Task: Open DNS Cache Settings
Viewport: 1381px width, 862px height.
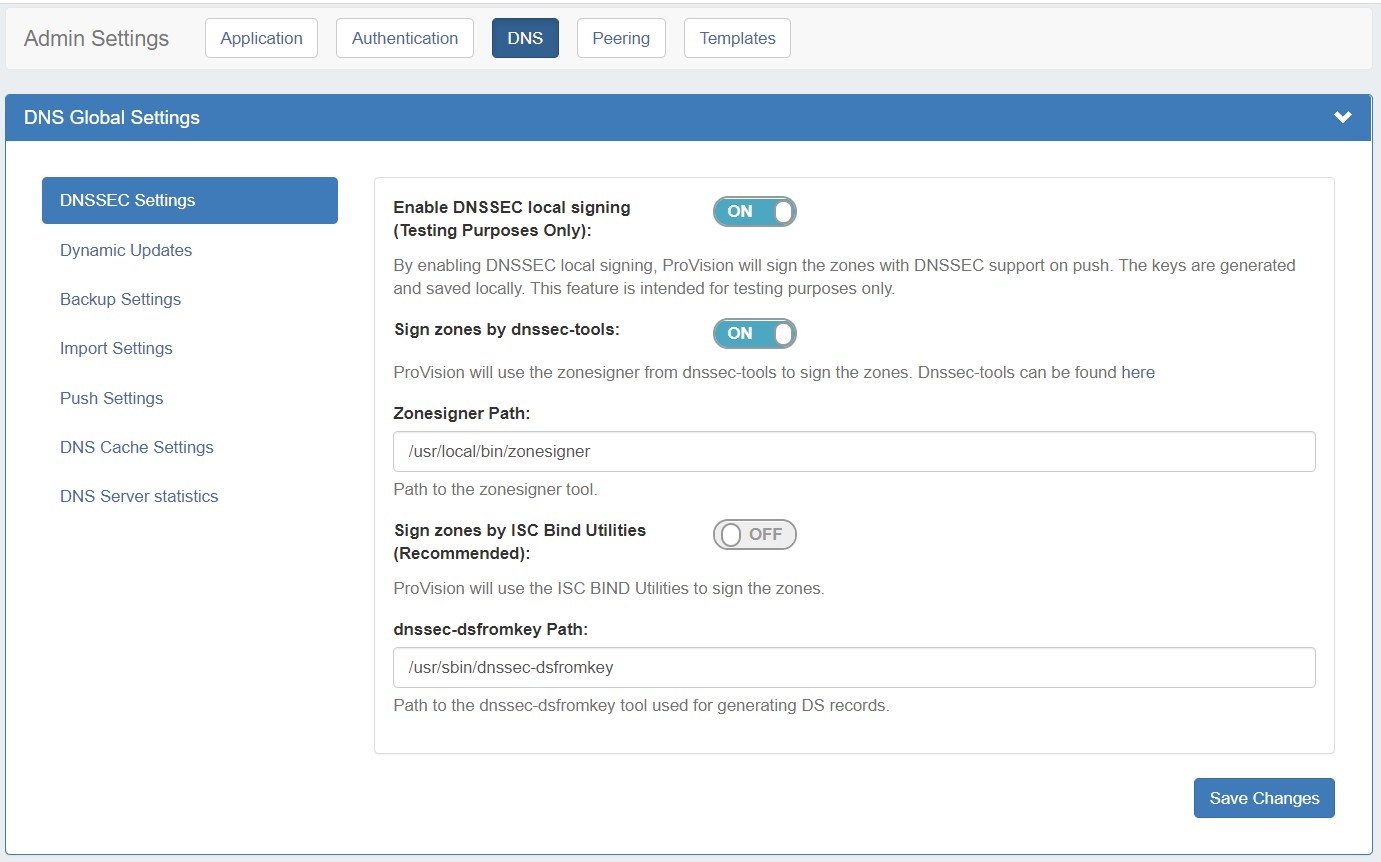Action: (x=137, y=448)
